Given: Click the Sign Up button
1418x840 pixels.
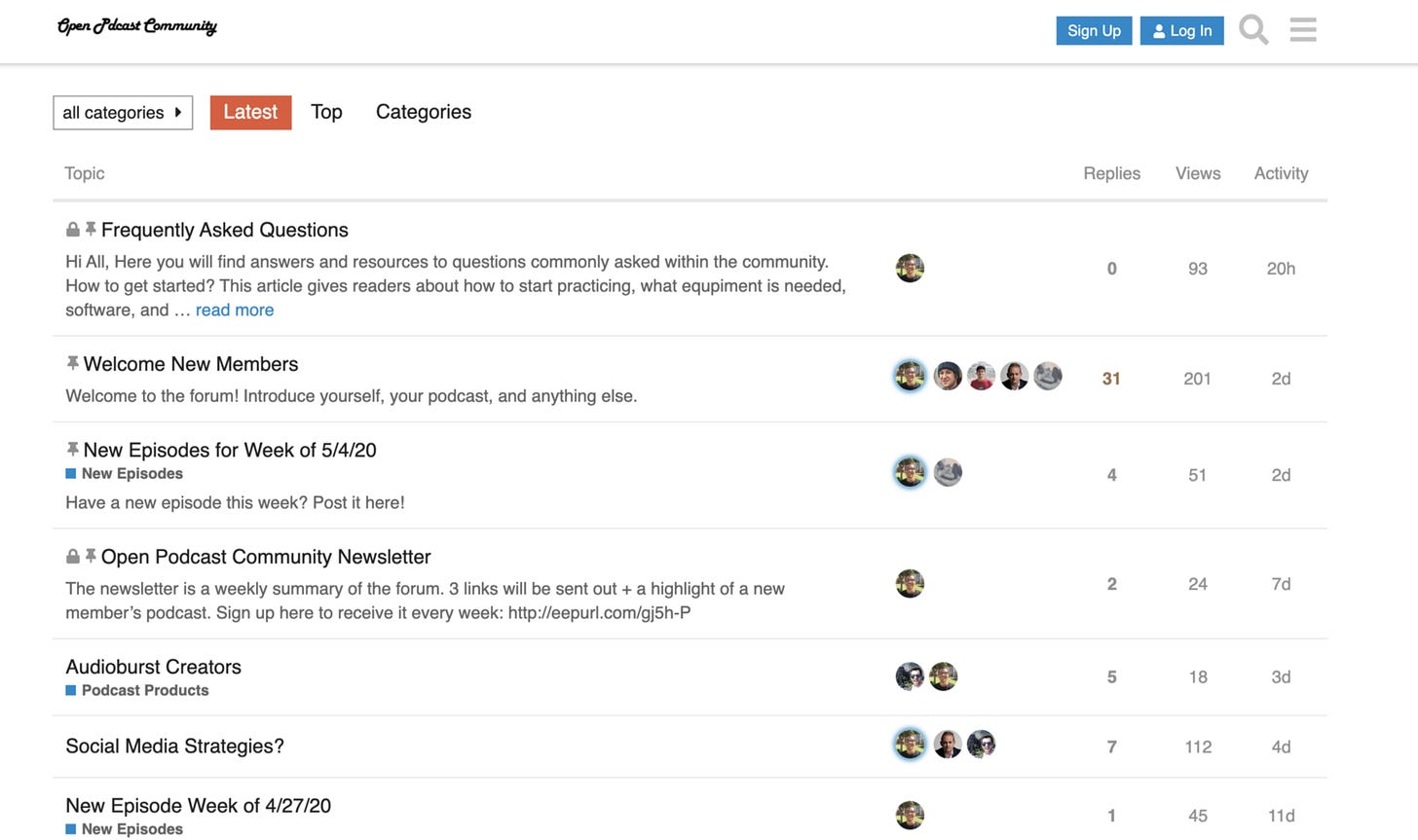Looking at the screenshot, I should [1094, 30].
